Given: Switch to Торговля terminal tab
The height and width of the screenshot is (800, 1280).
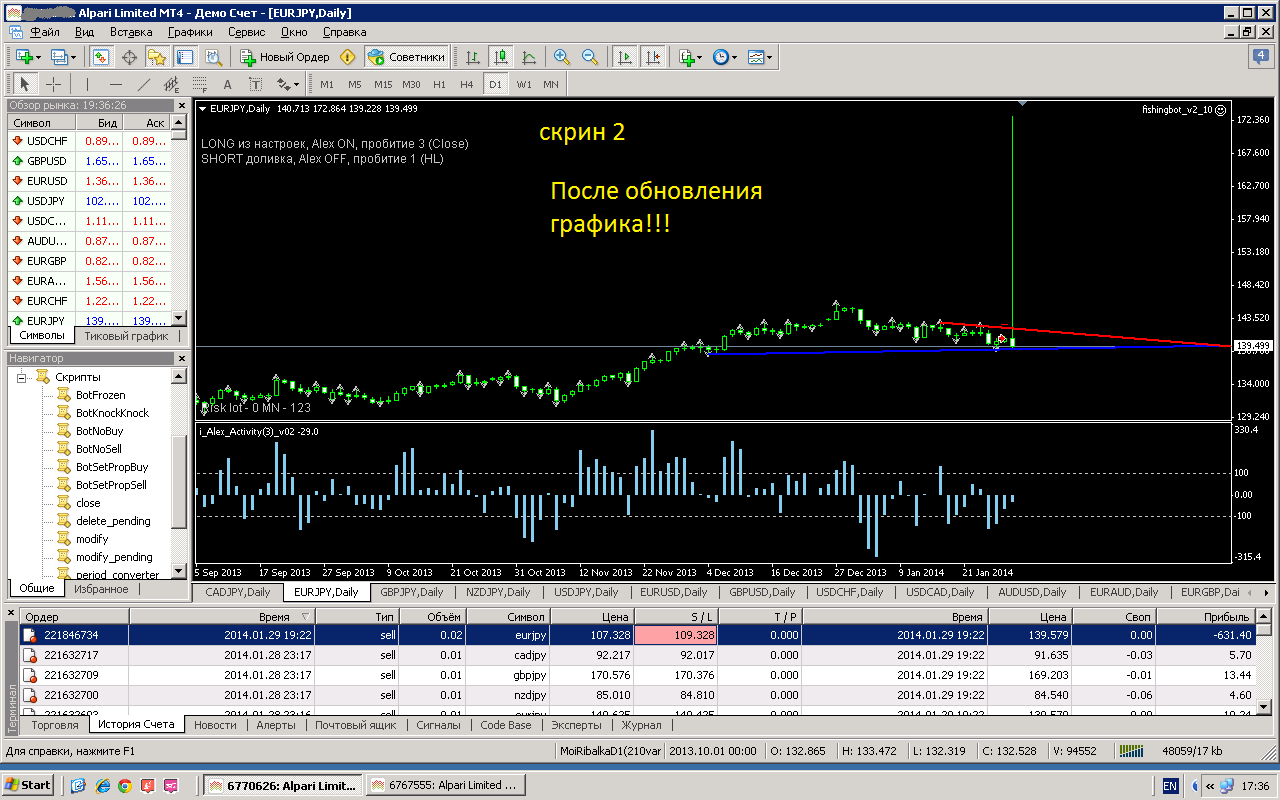Looking at the screenshot, I should (55, 725).
